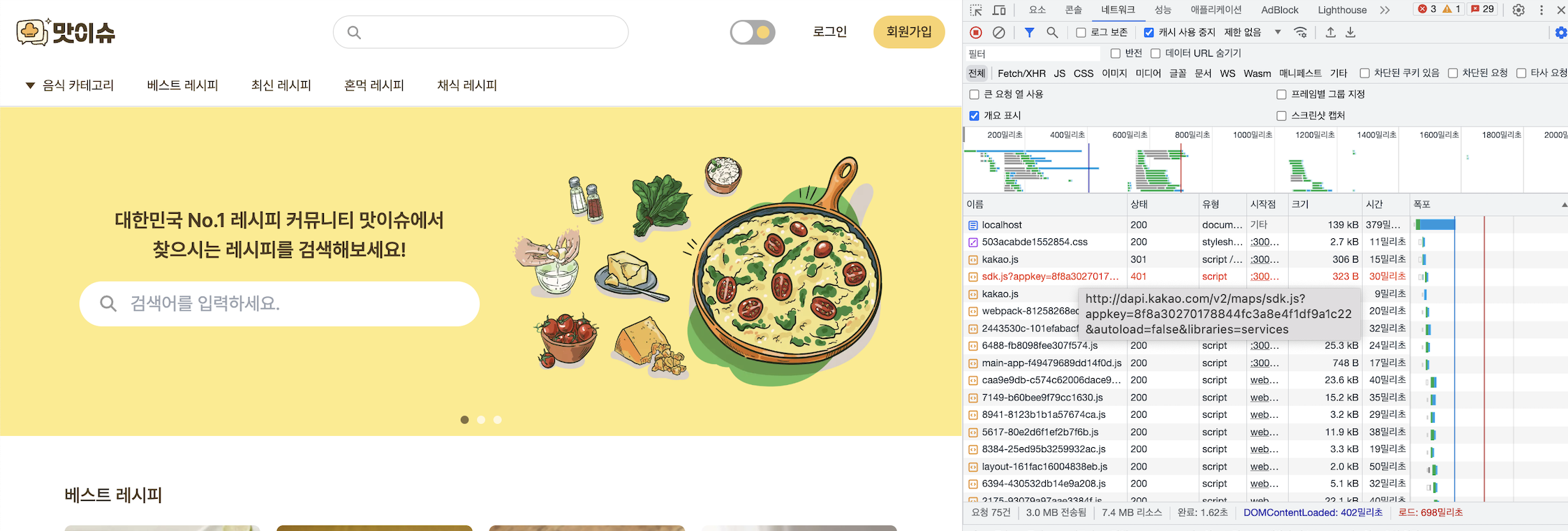
Task: Toggle the dark mode switch
Action: 753,32
